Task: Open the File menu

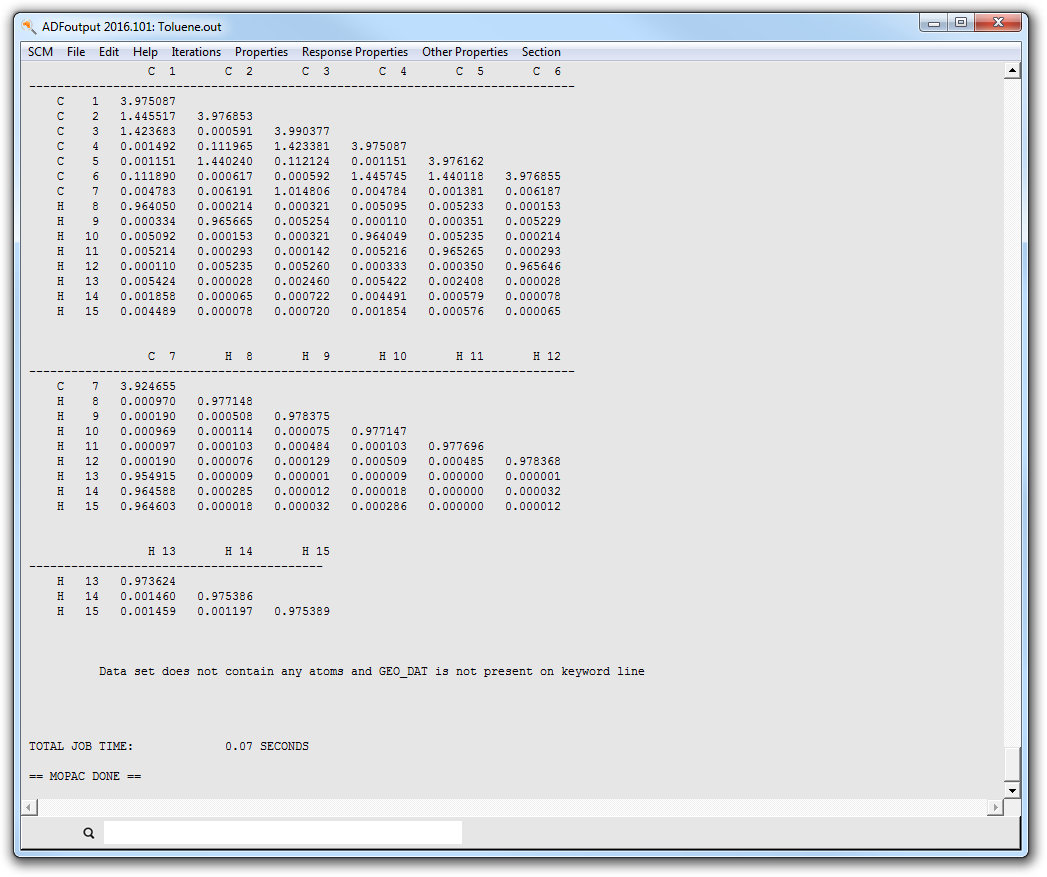Action: point(75,52)
